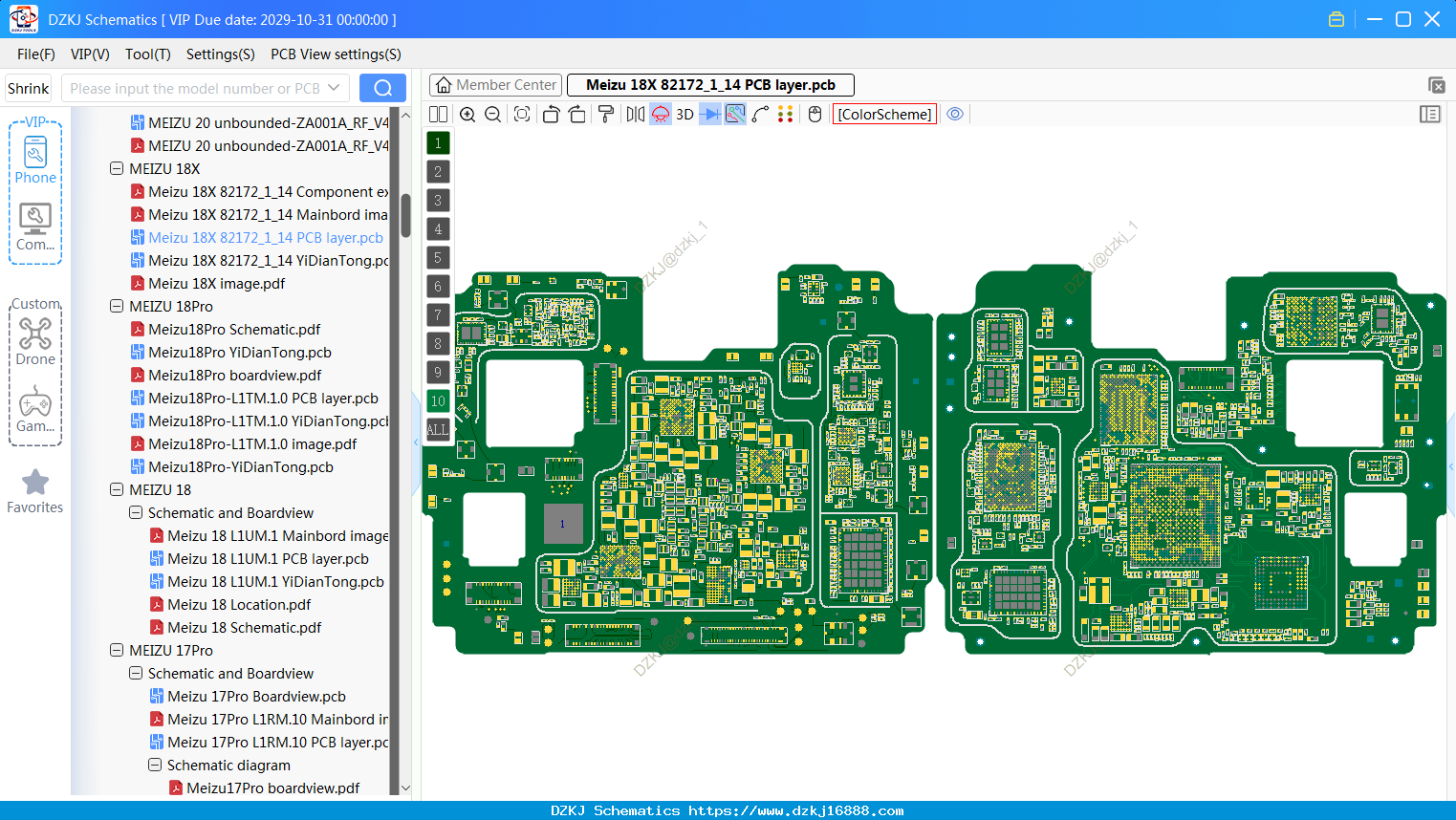
Task: Select the Meizu 18X PCB layer.pcb tab
Action: tap(710, 85)
